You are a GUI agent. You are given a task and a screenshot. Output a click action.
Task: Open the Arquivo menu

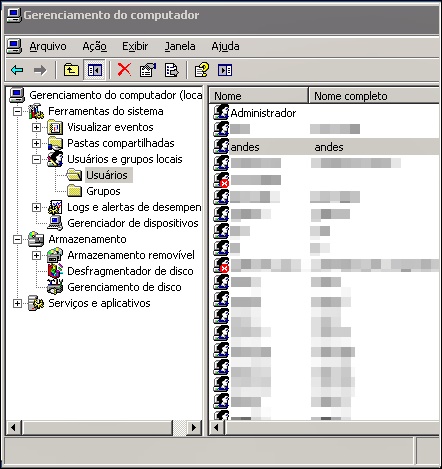coord(48,46)
